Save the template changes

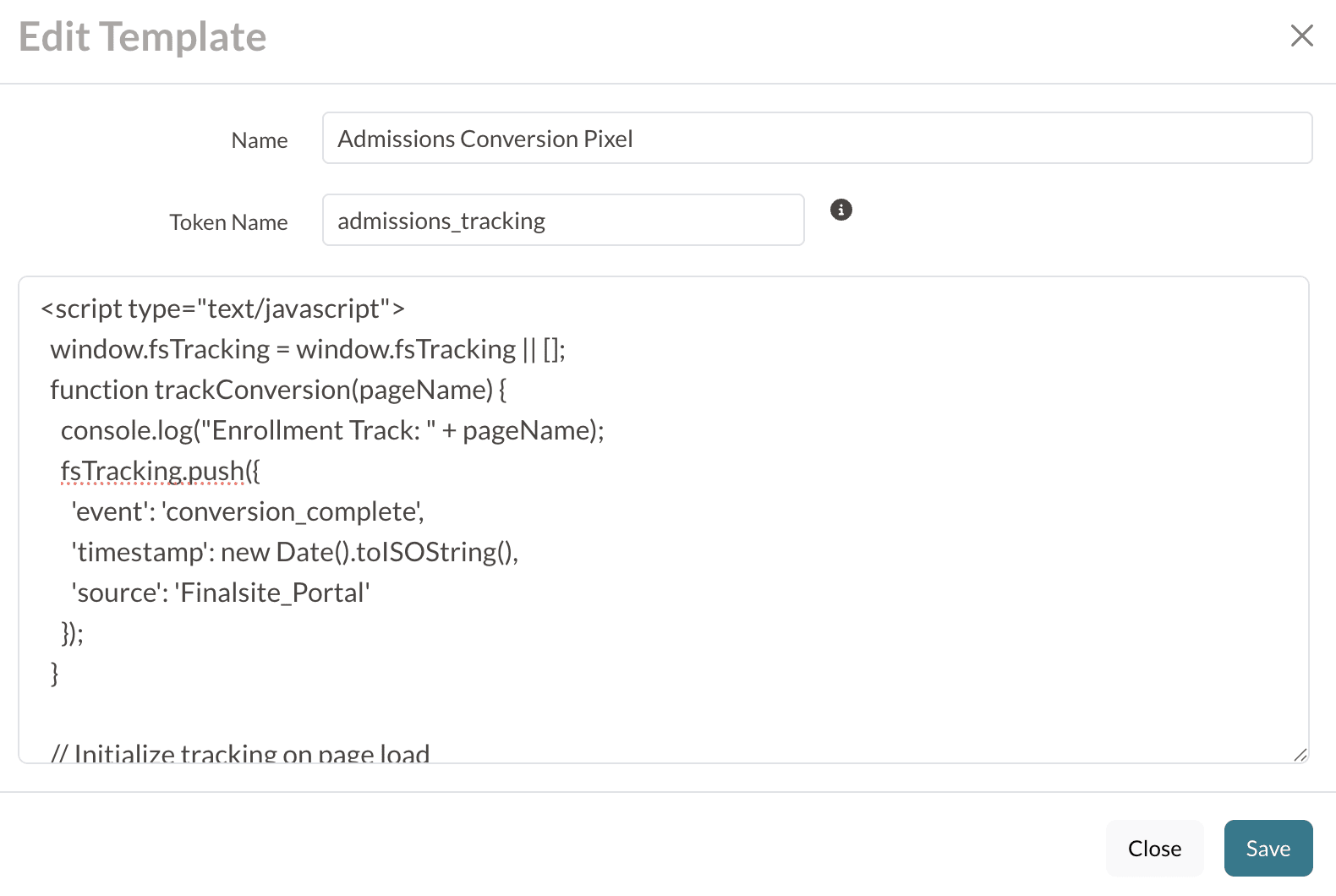(1268, 848)
